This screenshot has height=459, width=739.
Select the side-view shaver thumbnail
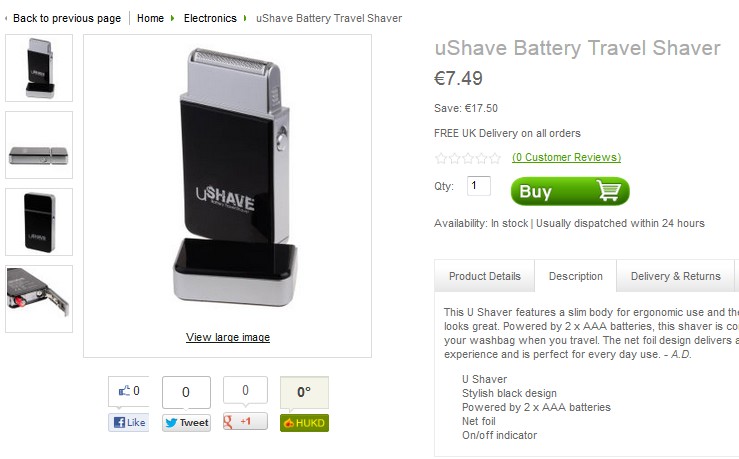39,145
